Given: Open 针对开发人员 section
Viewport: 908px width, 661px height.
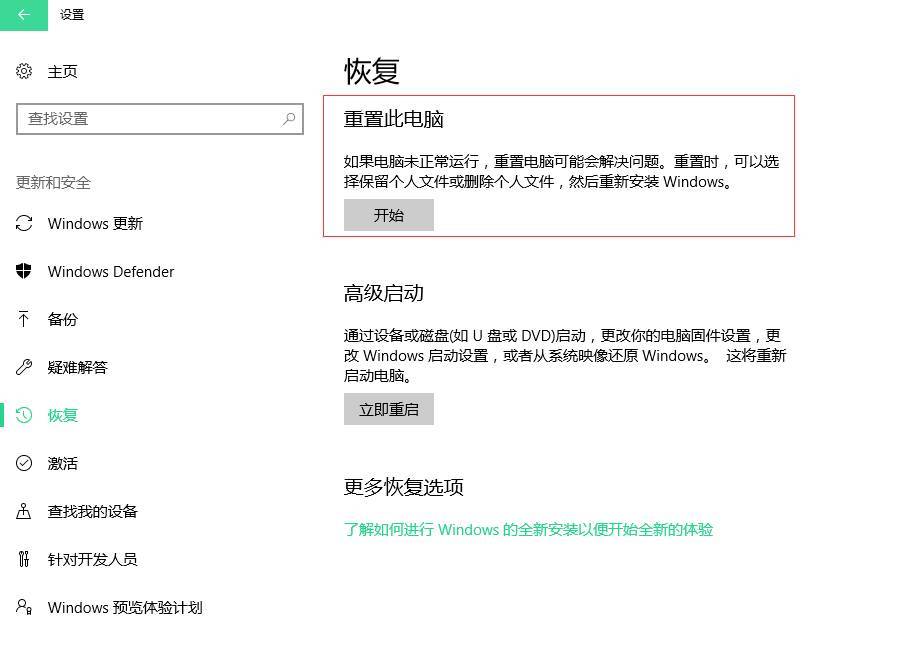Looking at the screenshot, I should click(x=93, y=559).
